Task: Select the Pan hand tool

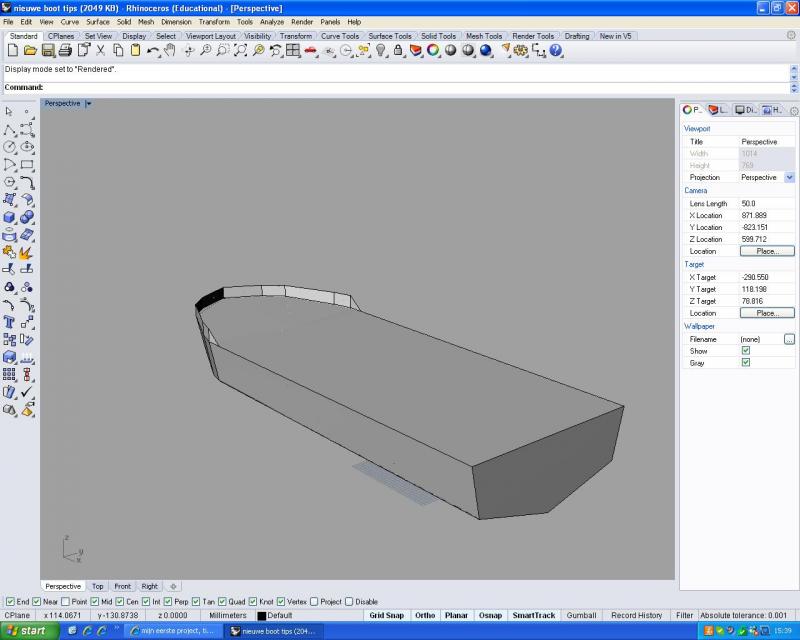Action: [x=169, y=50]
